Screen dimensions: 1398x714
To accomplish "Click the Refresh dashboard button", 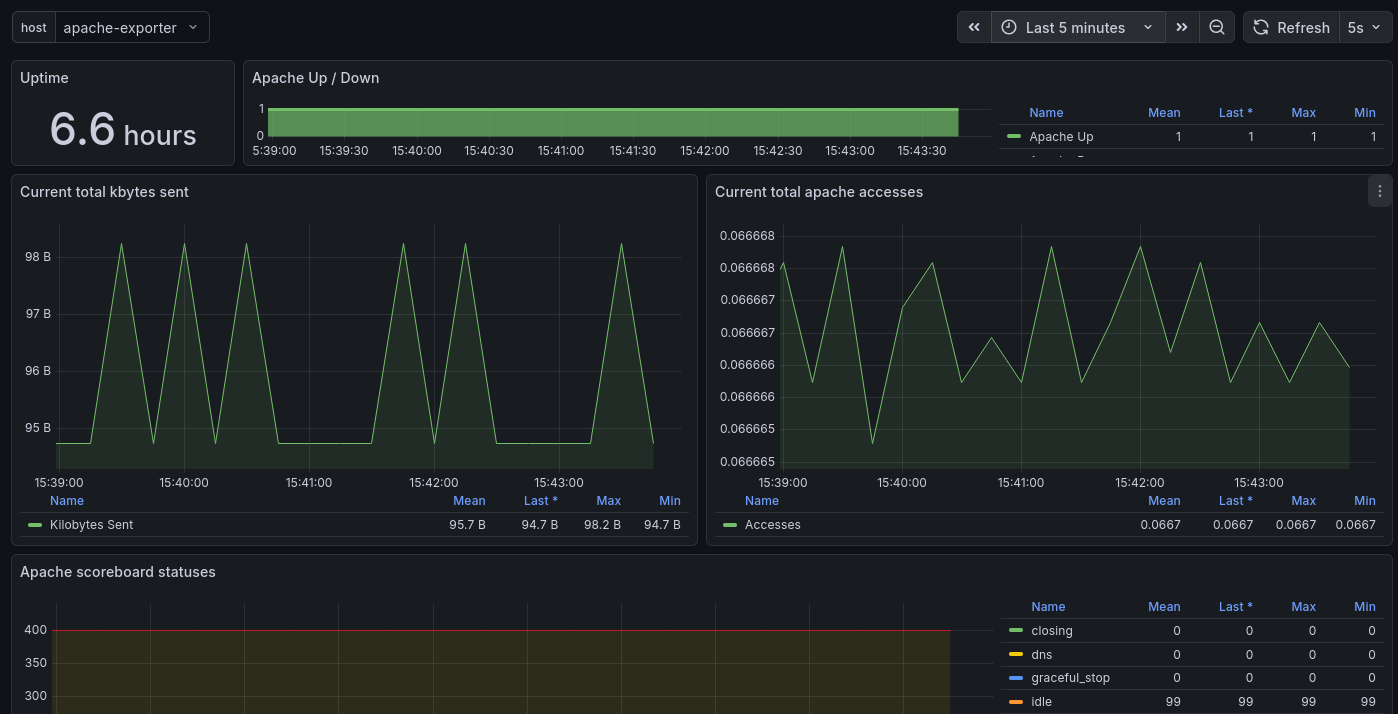I will pos(1291,28).
